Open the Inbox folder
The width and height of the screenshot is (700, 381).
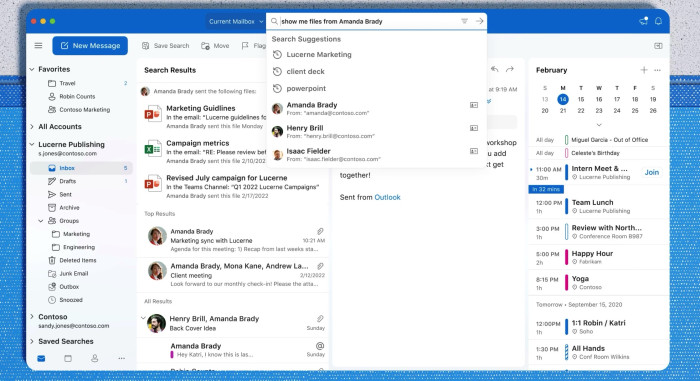(x=81, y=168)
